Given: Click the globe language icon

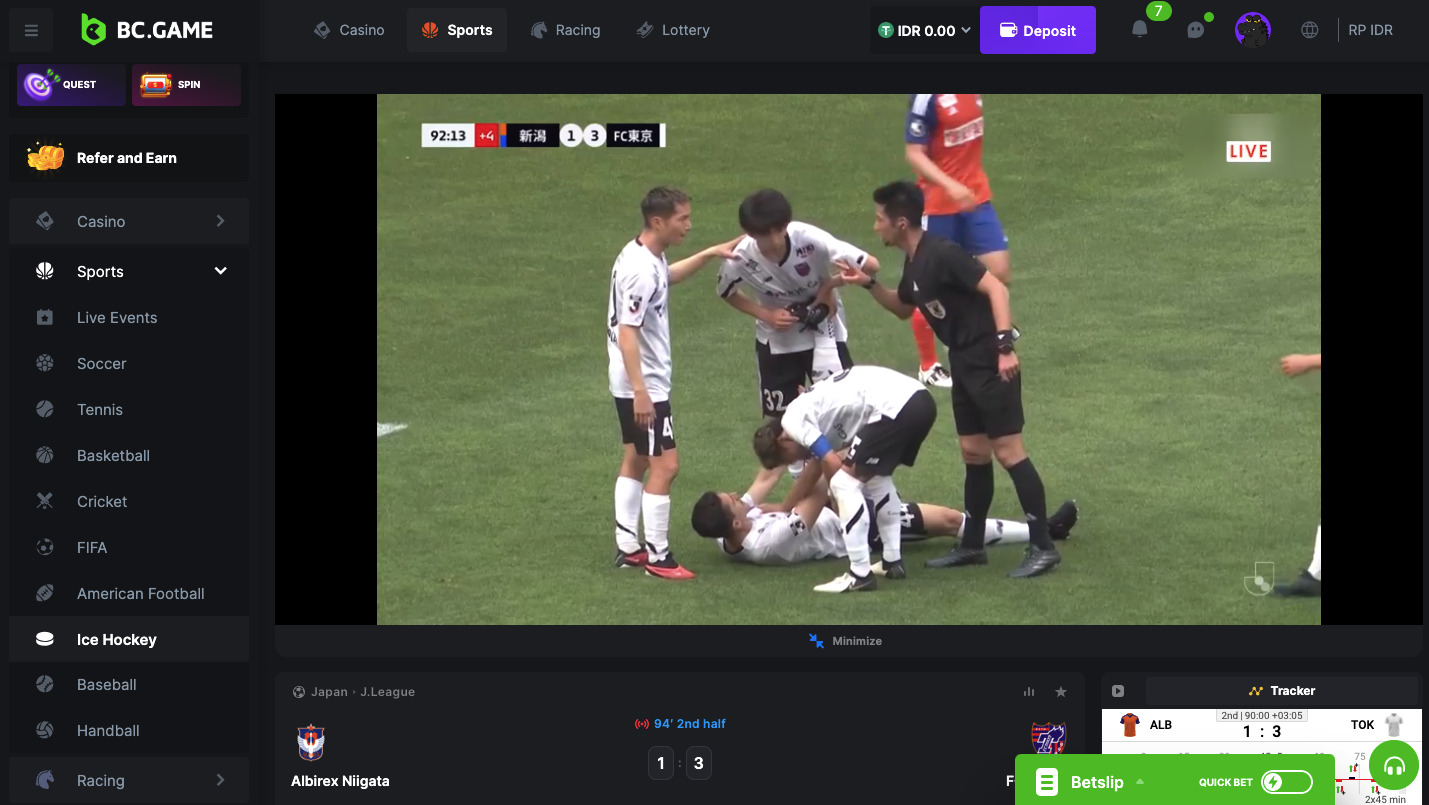Looking at the screenshot, I should coord(1309,30).
